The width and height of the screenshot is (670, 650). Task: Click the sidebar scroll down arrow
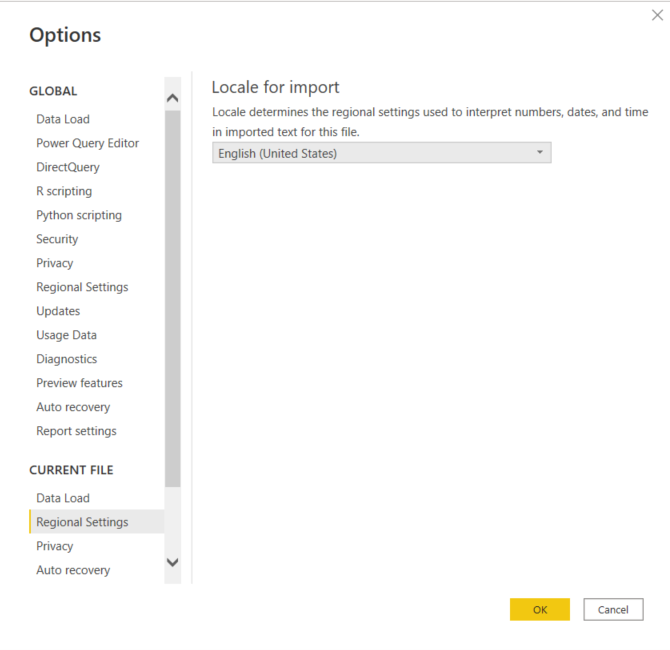[173, 562]
